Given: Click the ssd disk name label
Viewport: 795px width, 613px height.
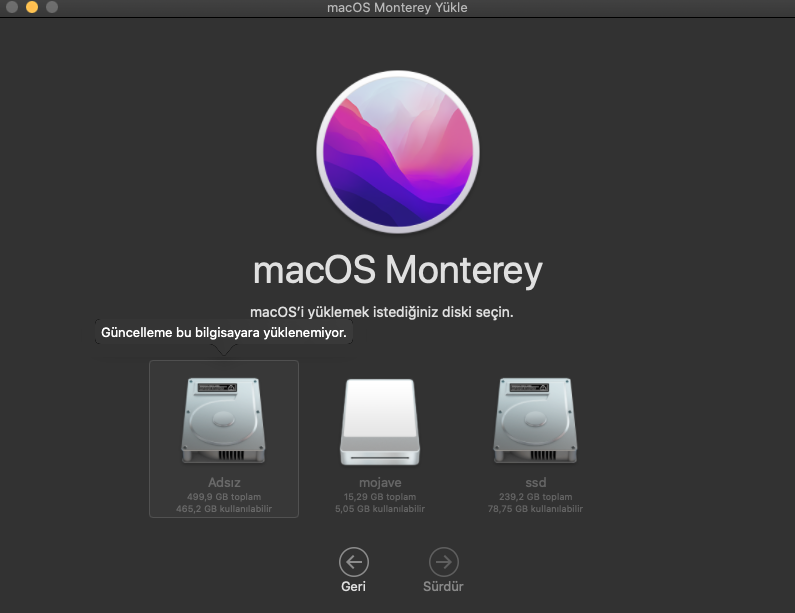Looking at the screenshot, I should coord(533,483).
